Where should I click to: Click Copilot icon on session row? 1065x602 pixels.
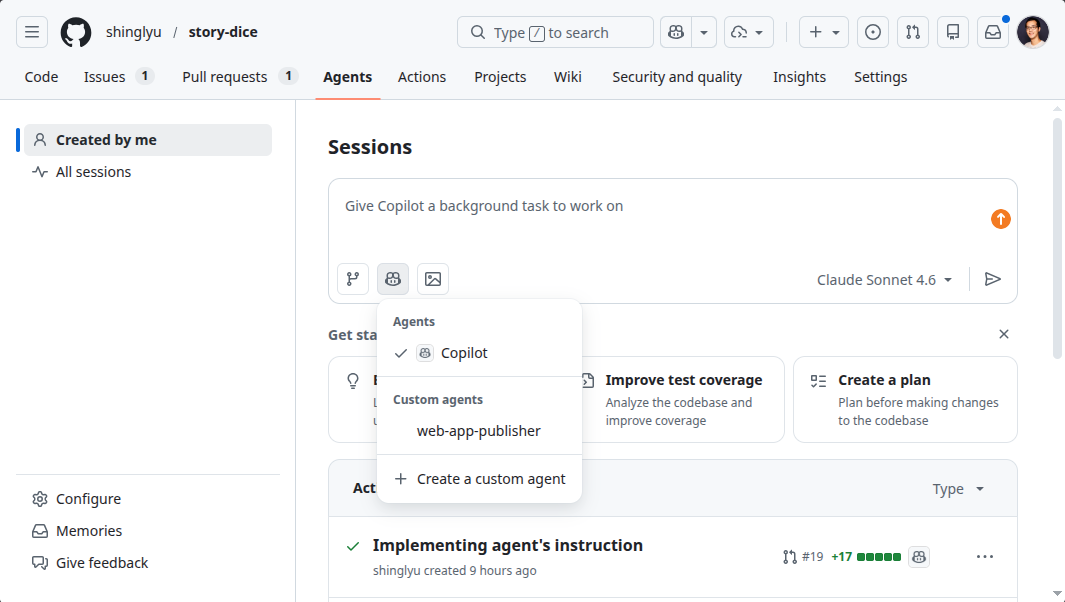pyautogui.click(x=919, y=556)
